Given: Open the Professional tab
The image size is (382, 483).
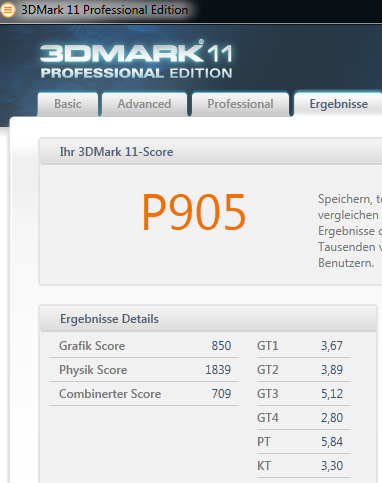Looking at the screenshot, I should coord(240,104).
